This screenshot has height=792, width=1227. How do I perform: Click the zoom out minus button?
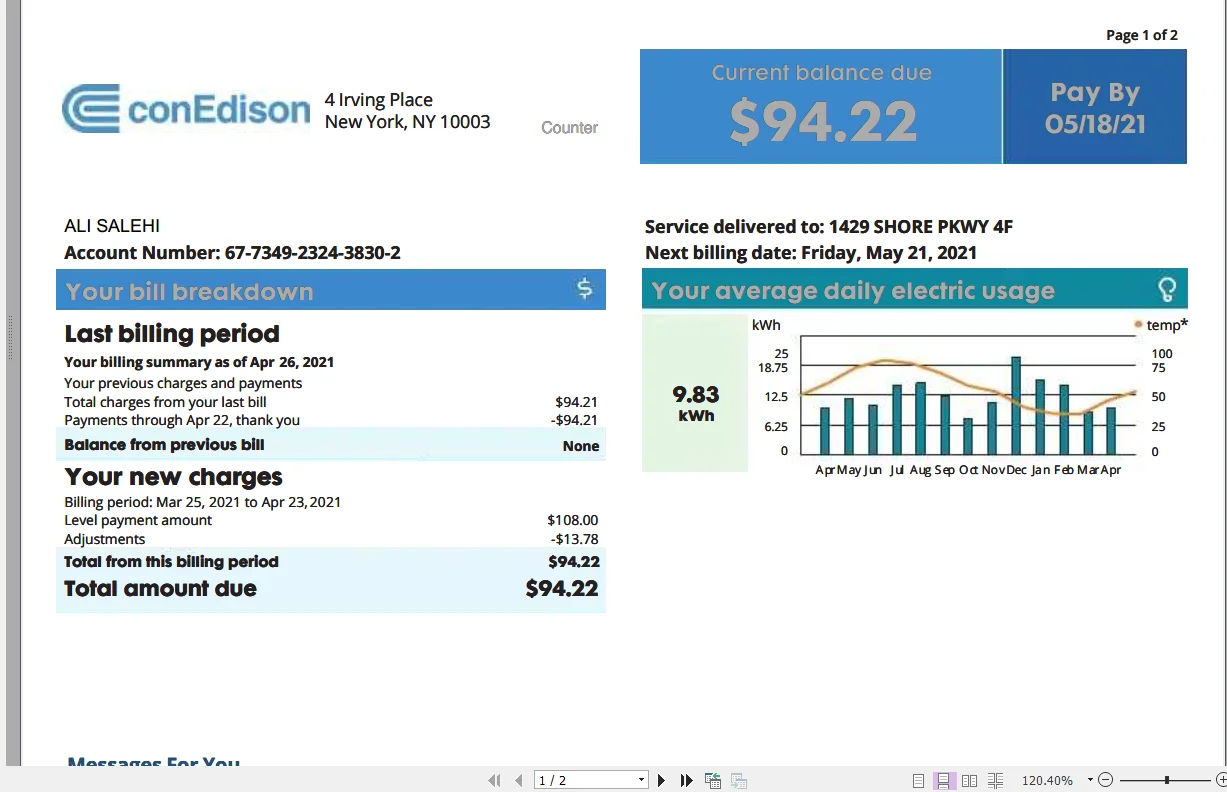tap(1105, 780)
